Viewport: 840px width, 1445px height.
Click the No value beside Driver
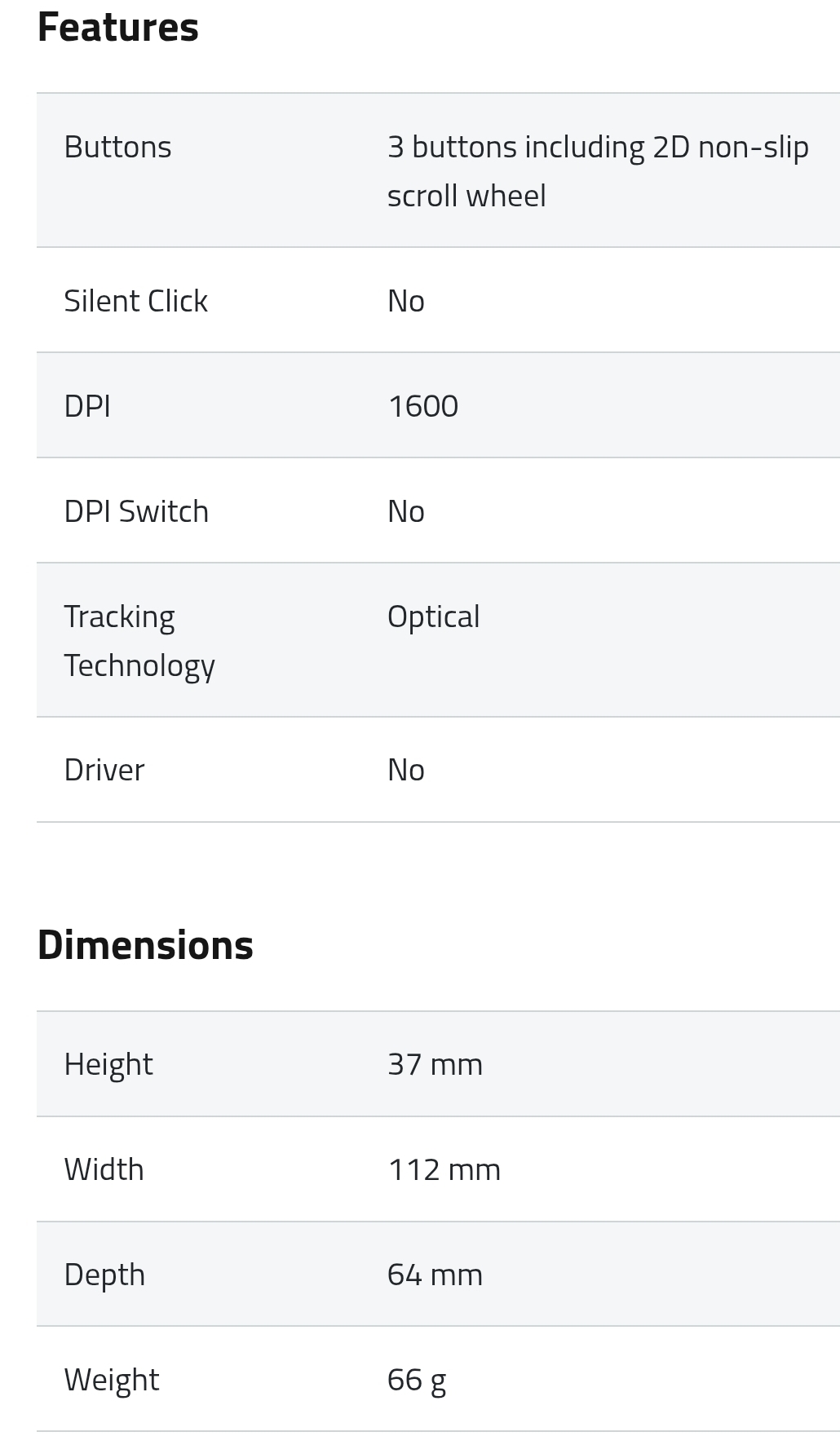pos(405,770)
